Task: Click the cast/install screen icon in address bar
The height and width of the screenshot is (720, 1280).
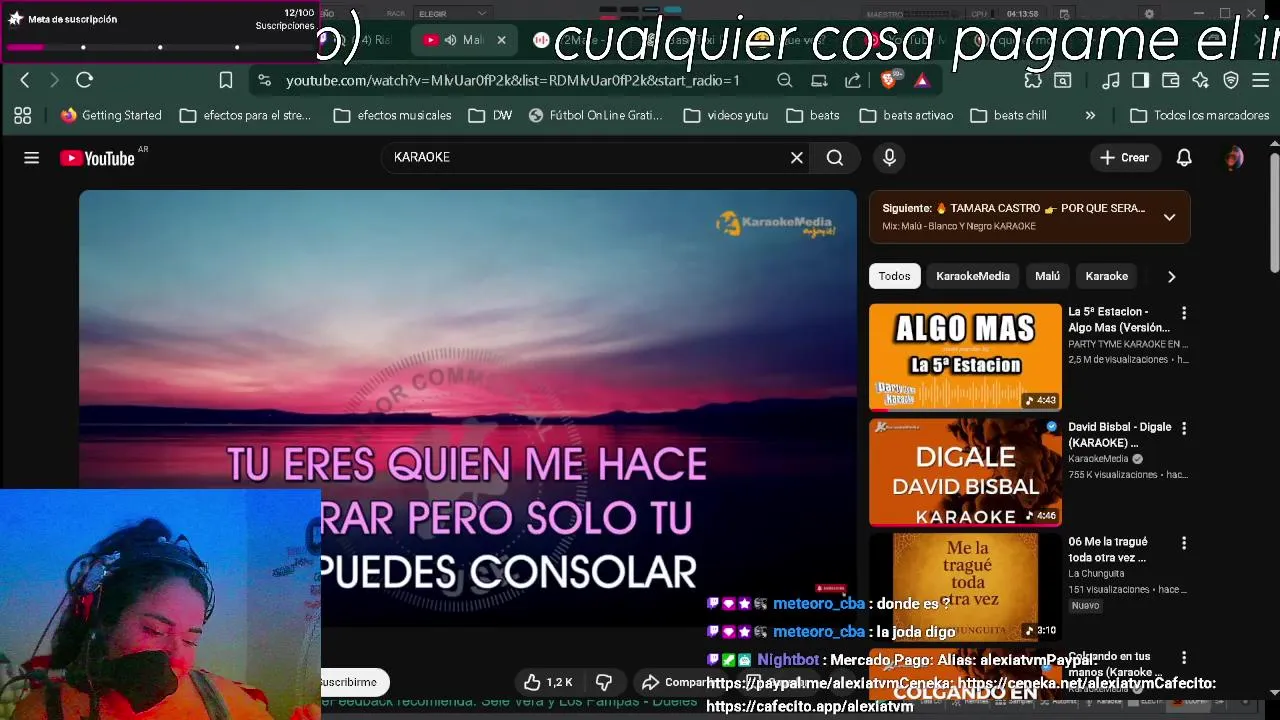Action: click(x=819, y=80)
